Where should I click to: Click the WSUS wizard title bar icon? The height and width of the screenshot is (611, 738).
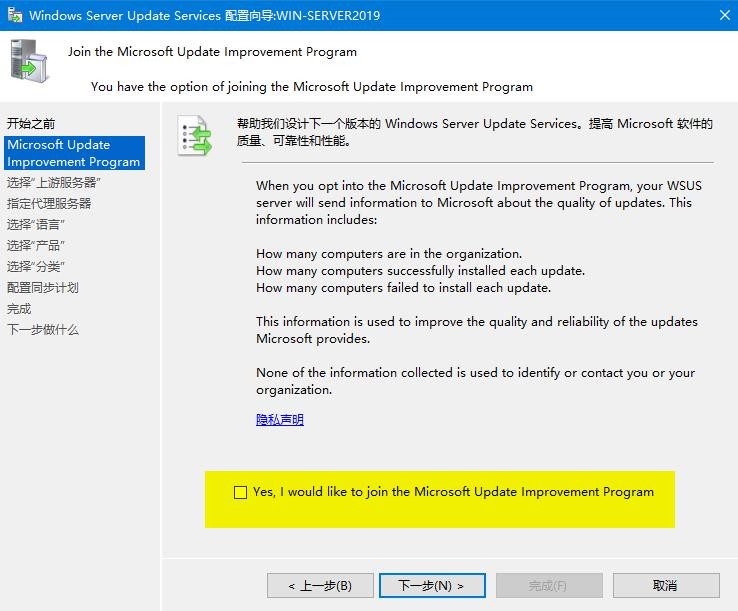pyautogui.click(x=14, y=16)
